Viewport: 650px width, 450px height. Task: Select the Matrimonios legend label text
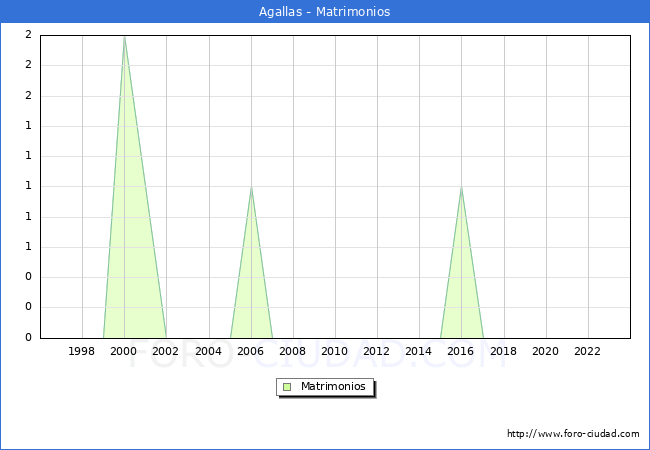pos(334,386)
